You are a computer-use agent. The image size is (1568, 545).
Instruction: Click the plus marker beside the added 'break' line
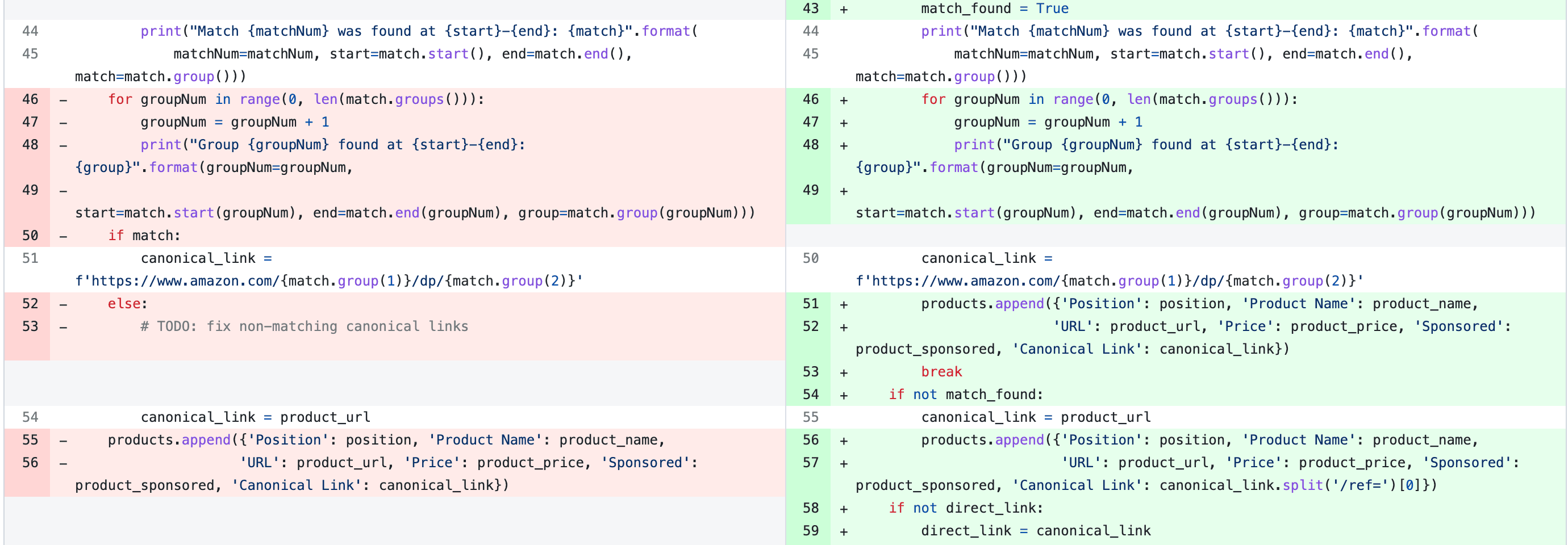(844, 372)
